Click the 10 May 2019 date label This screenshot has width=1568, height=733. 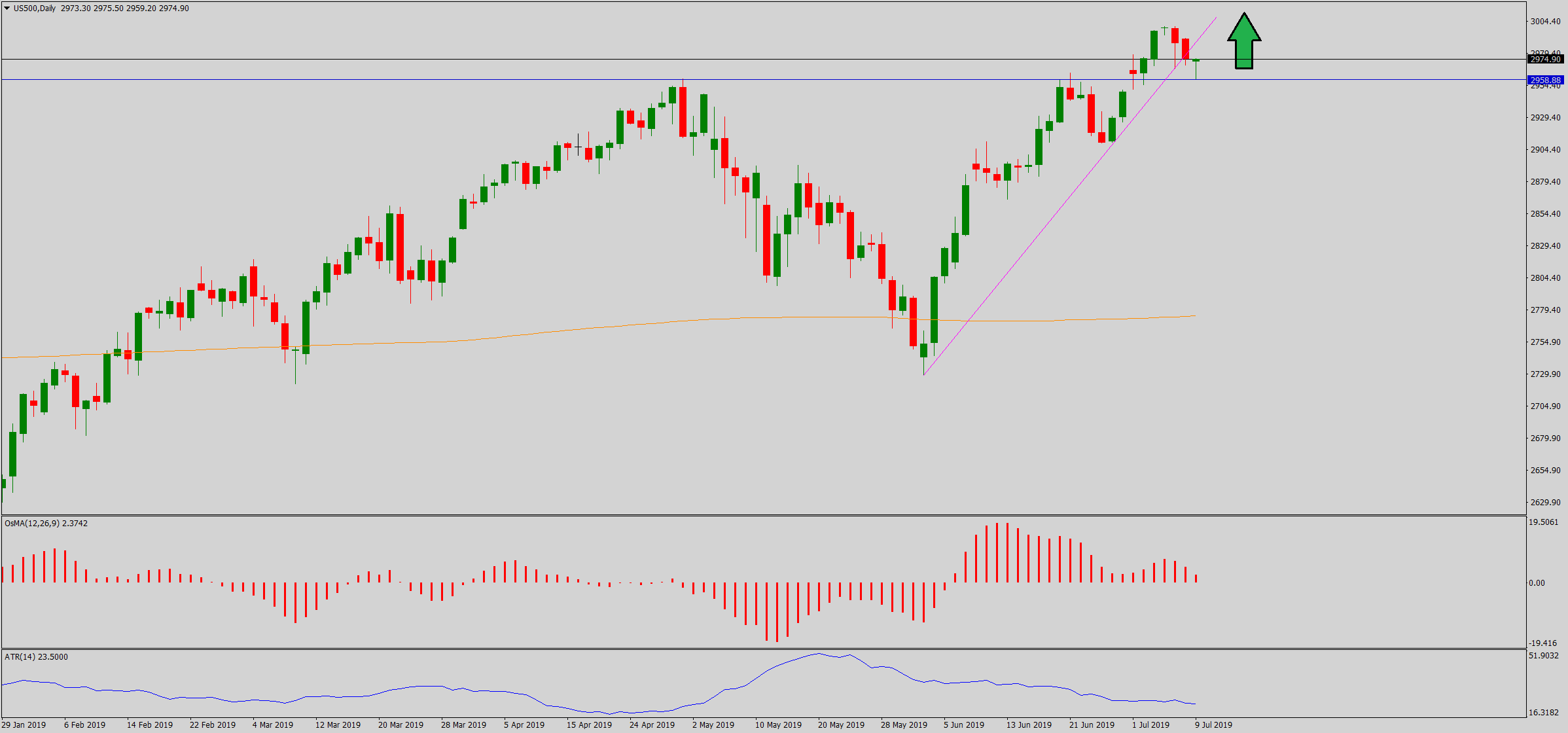(778, 725)
